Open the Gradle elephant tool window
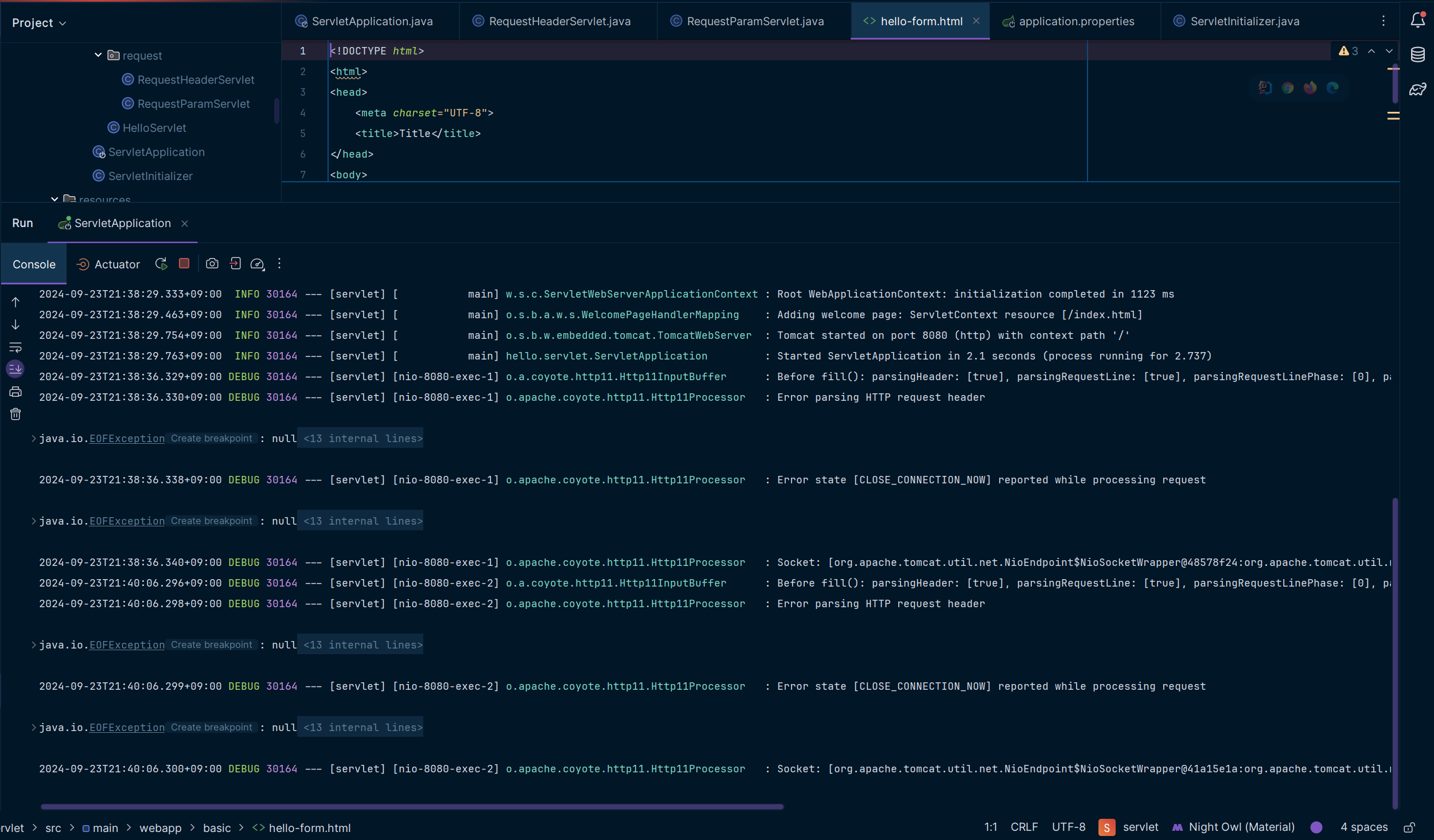 point(1418,89)
